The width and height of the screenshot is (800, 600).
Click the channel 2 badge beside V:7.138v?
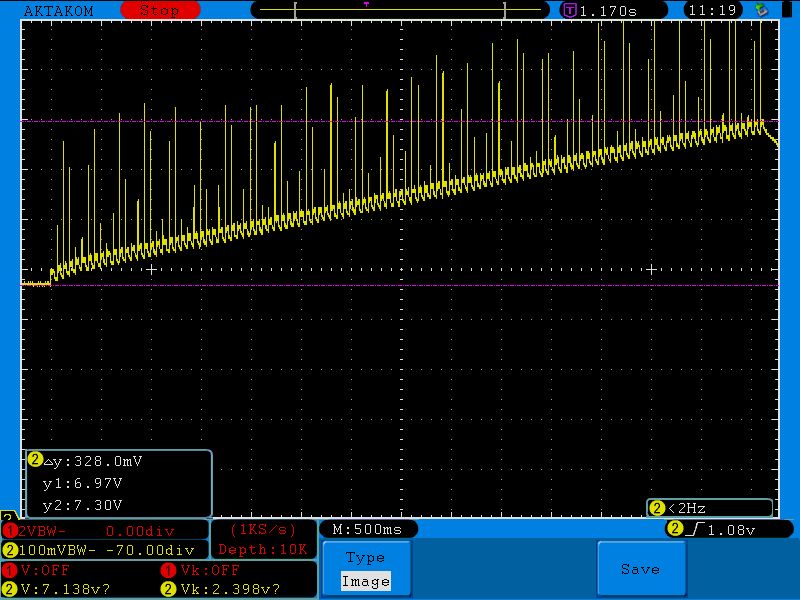[x=9, y=589]
